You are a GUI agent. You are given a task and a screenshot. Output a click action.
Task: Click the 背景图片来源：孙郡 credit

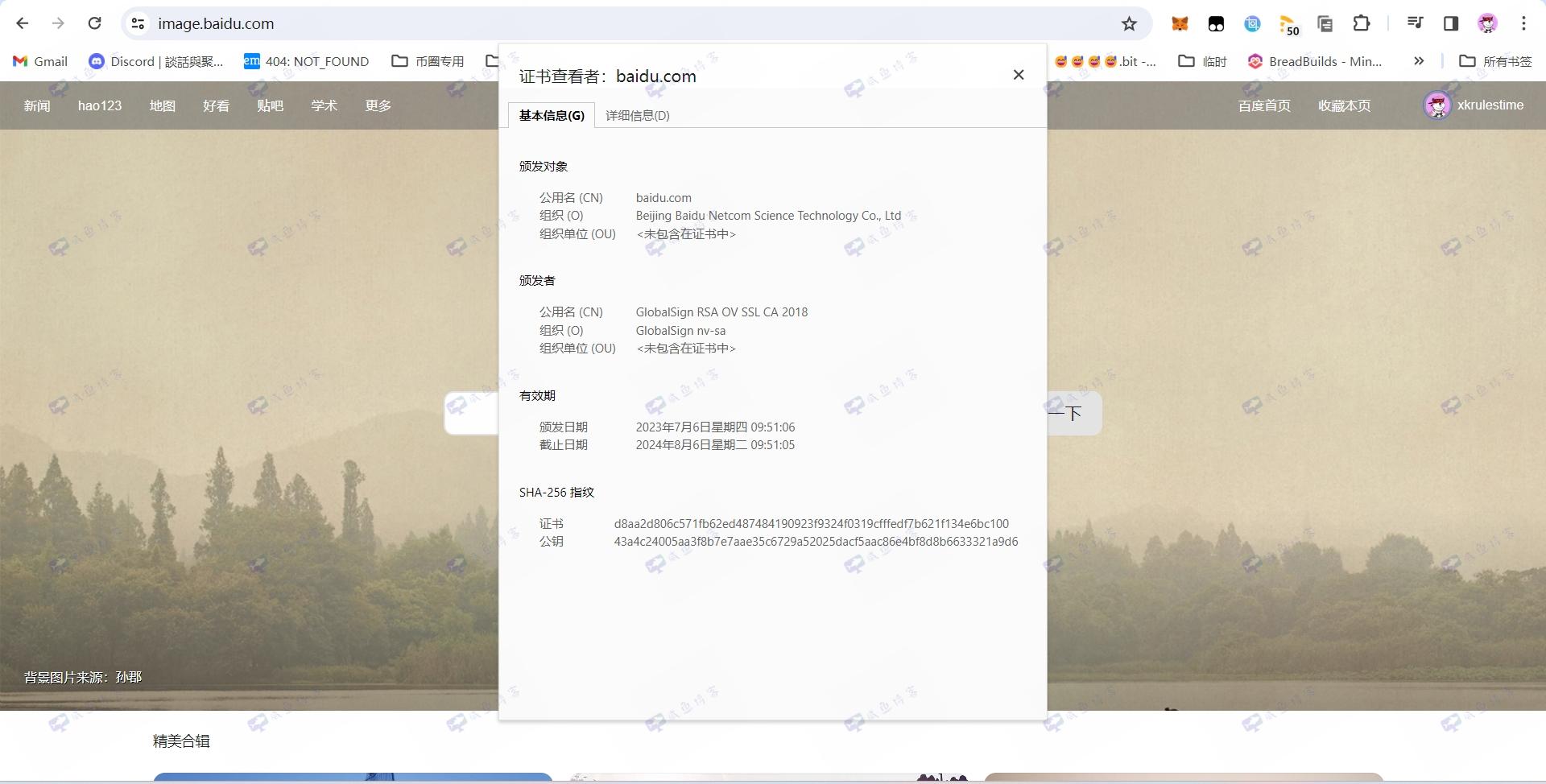(83, 677)
